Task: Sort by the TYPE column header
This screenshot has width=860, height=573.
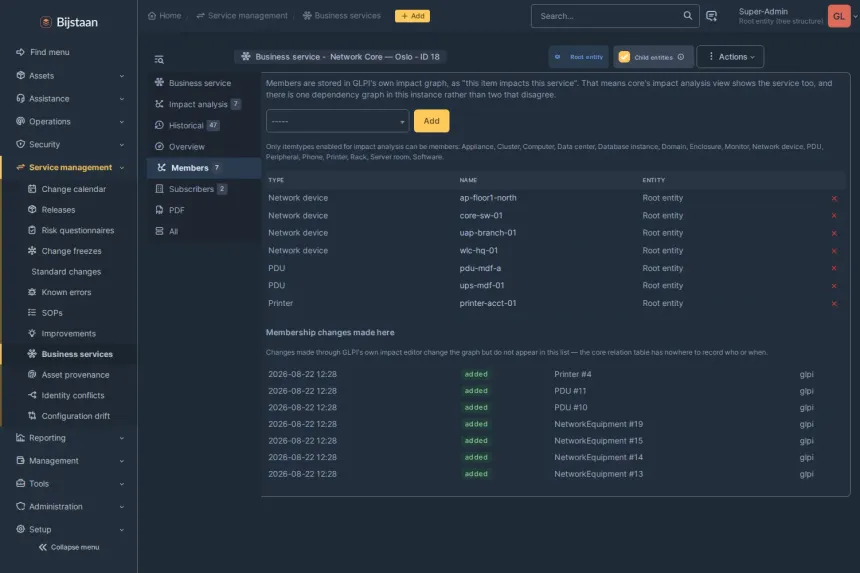Action: click(x=276, y=180)
